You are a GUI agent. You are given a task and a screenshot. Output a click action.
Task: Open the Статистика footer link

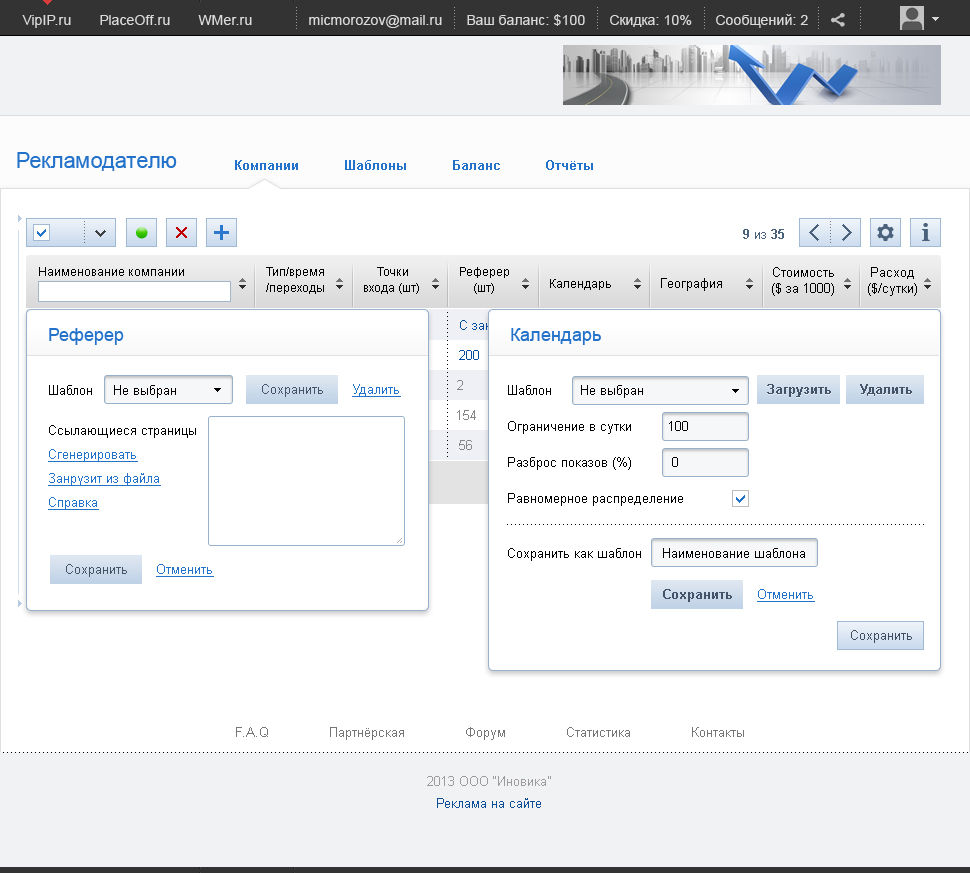[598, 733]
